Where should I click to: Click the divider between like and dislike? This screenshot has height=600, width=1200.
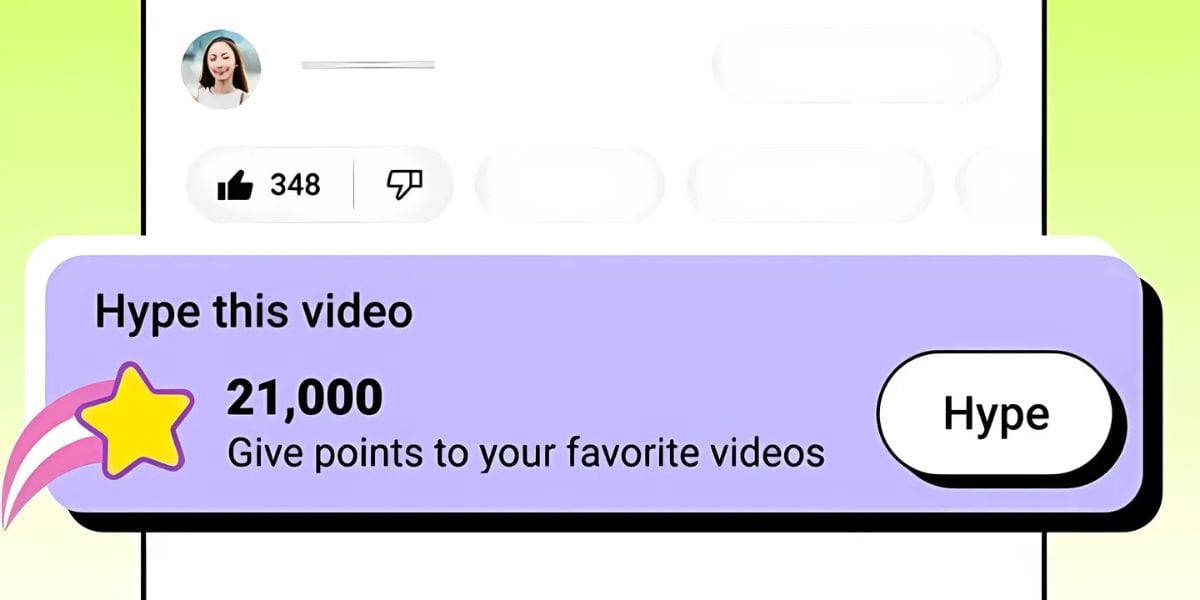tap(353, 185)
